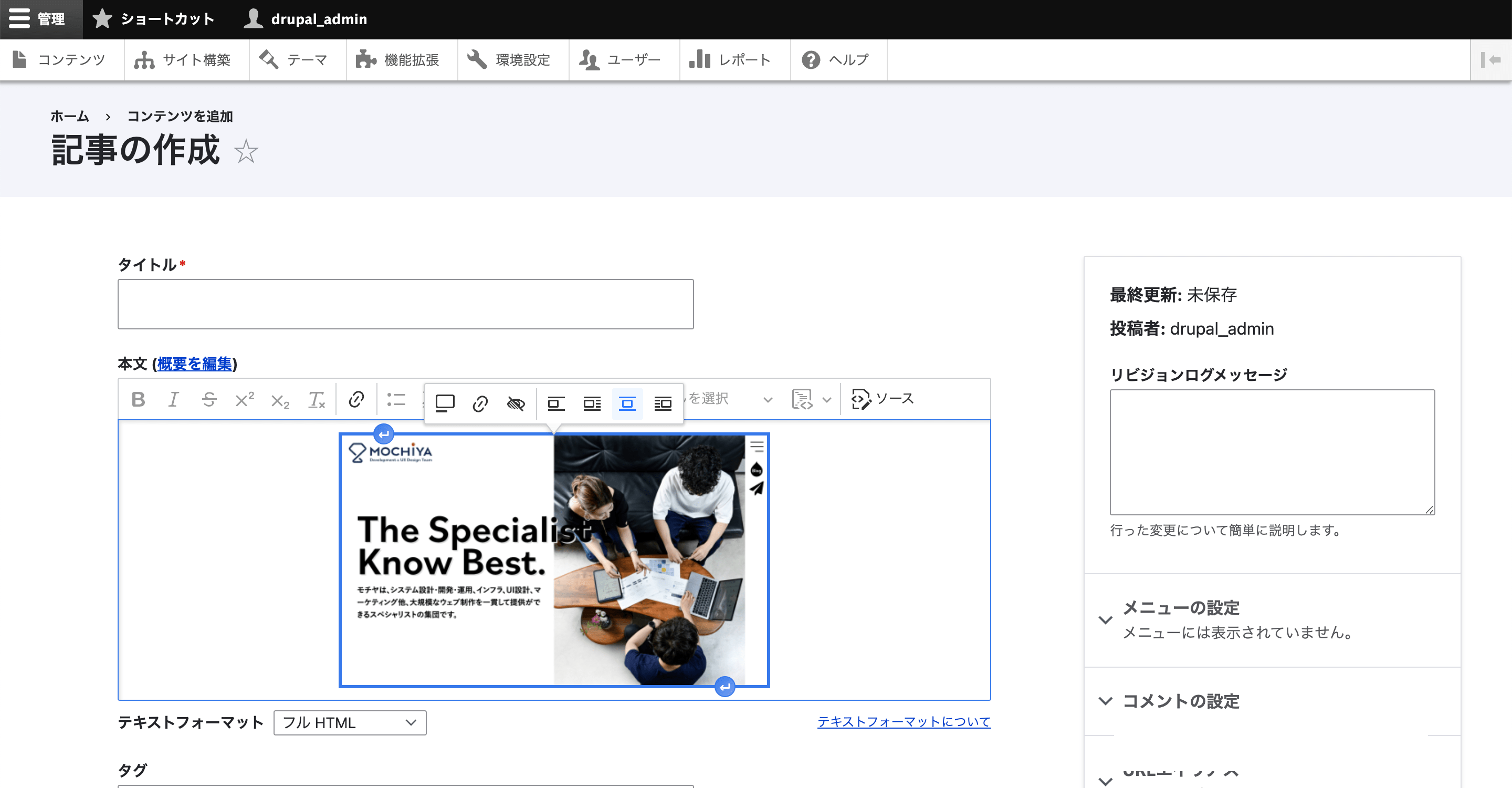Screen dimensions: 1512x788
Task: Select the MOCHIYA image in editor
Action: [x=554, y=560]
